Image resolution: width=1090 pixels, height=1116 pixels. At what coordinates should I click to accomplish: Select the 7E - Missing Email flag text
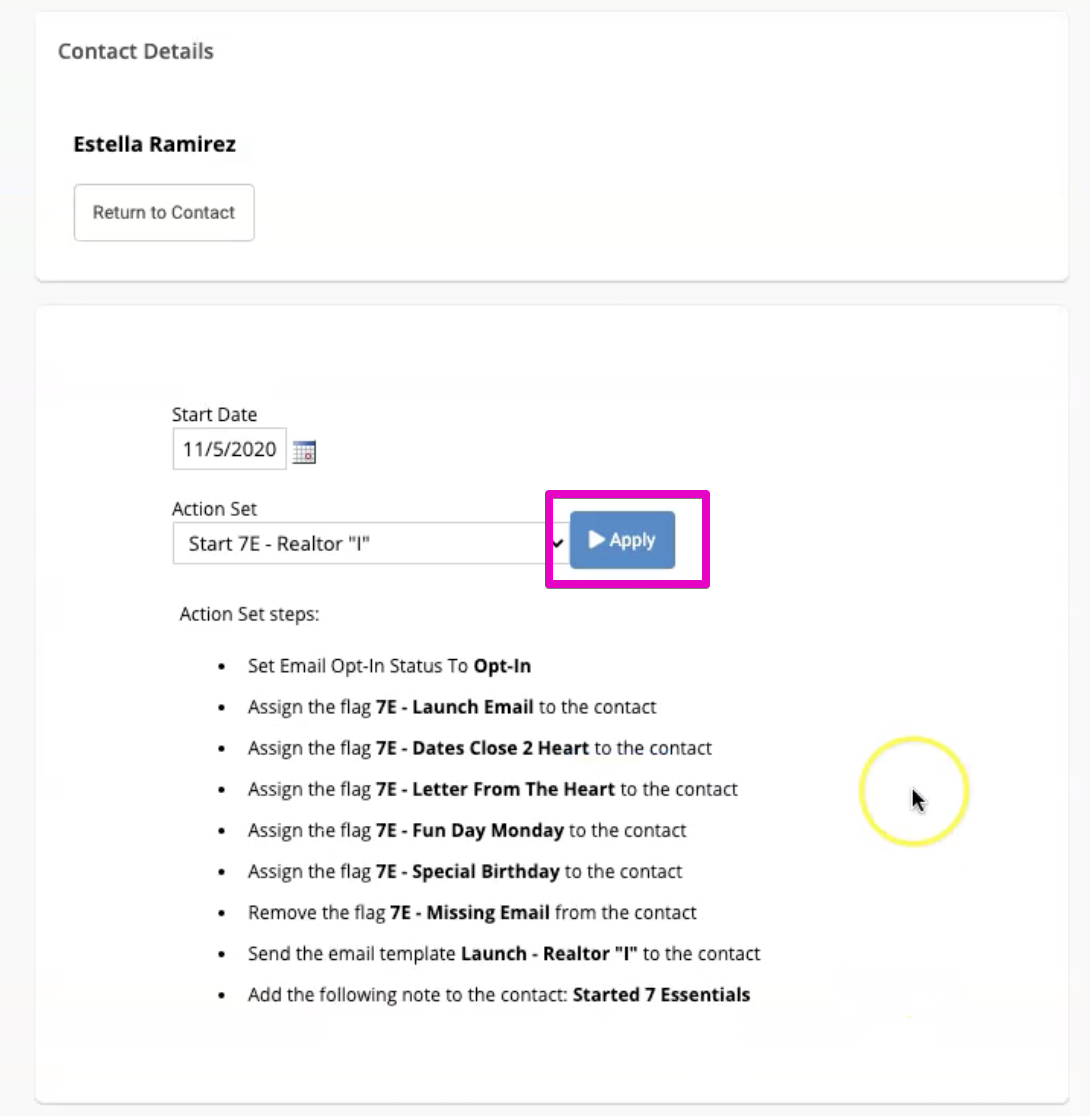[x=470, y=913]
